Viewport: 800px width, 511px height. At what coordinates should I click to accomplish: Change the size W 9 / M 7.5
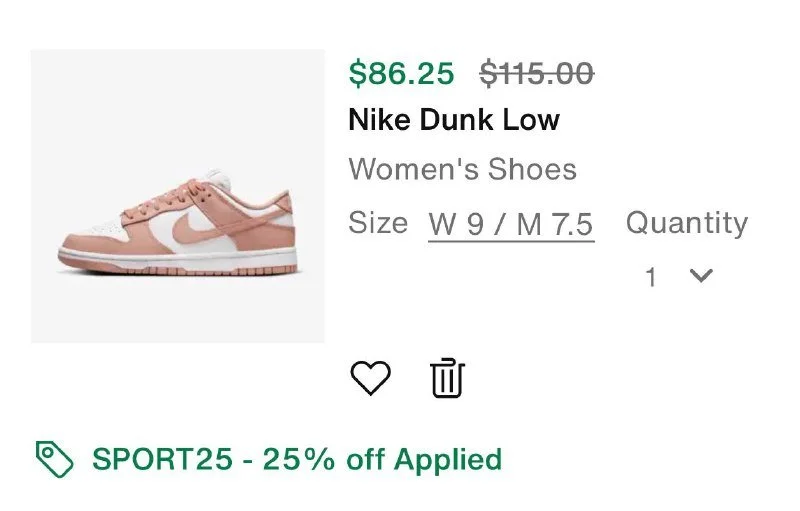(x=511, y=224)
